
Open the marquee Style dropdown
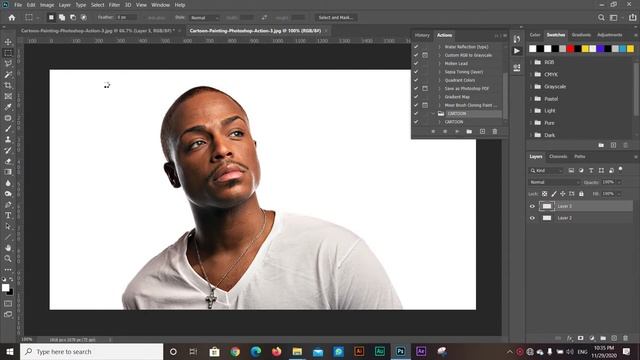[204, 18]
